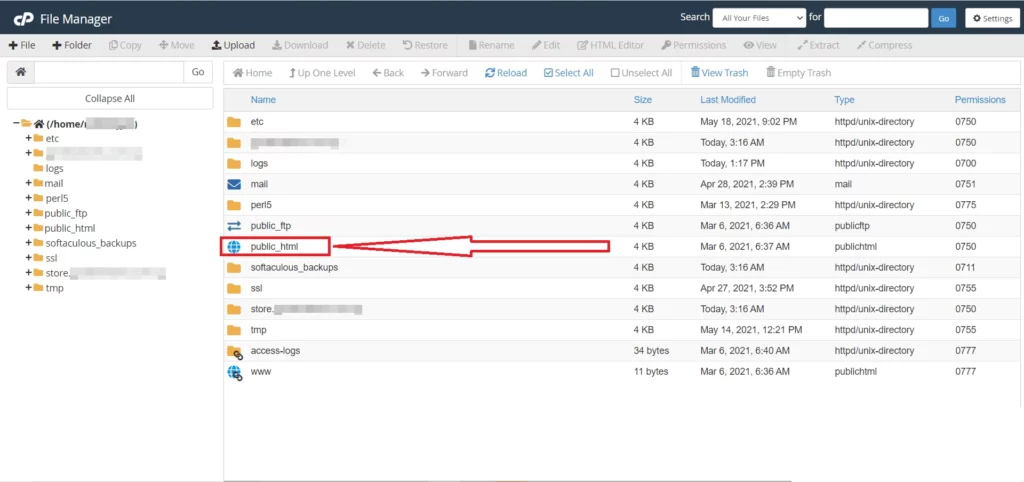Expand the mail tree folder

[x=29, y=183]
